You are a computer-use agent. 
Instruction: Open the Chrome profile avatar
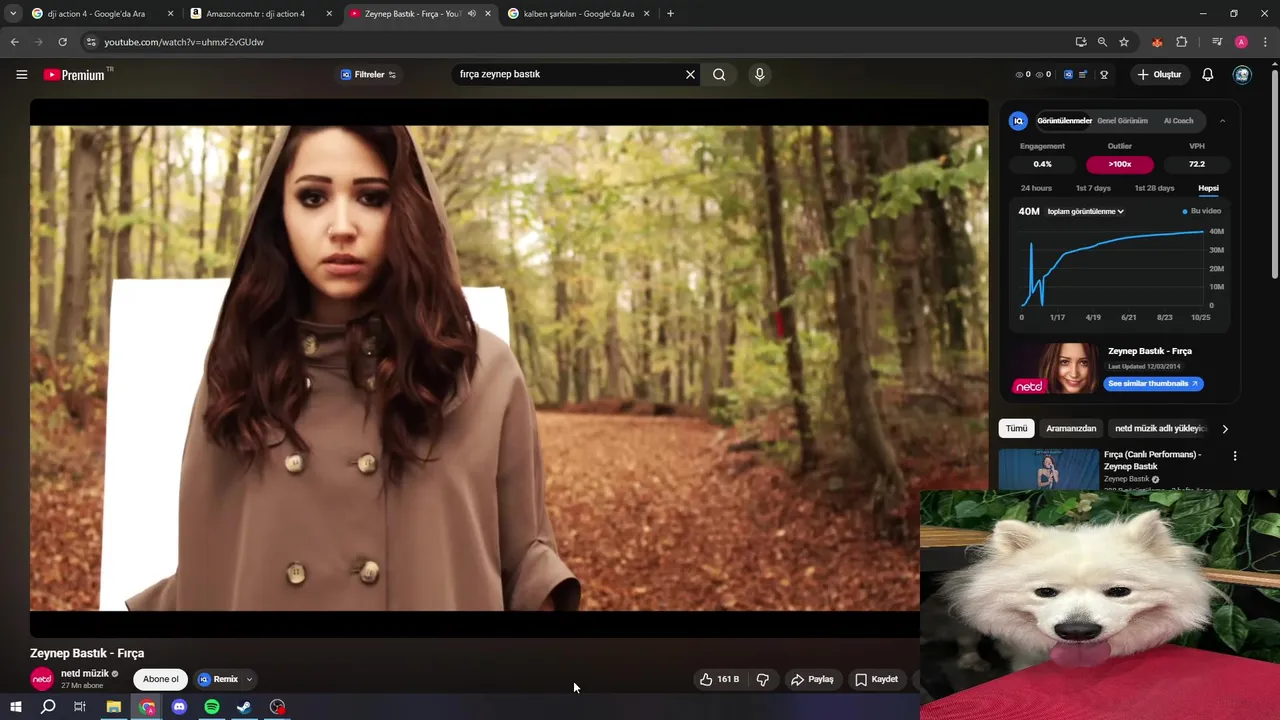(x=1241, y=42)
